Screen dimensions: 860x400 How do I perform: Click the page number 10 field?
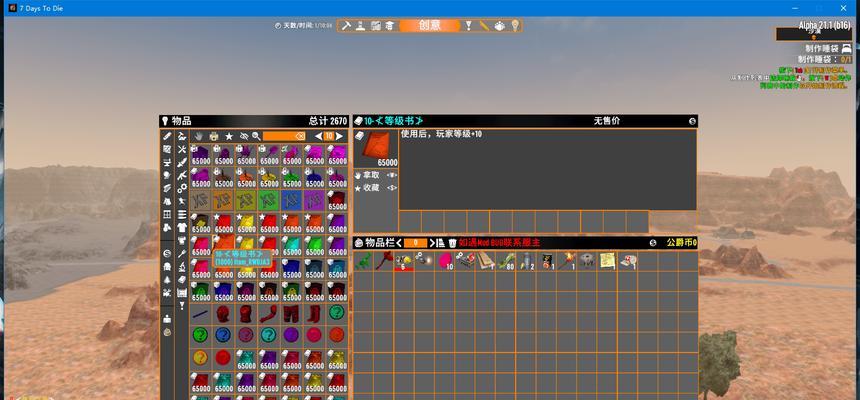click(329, 136)
